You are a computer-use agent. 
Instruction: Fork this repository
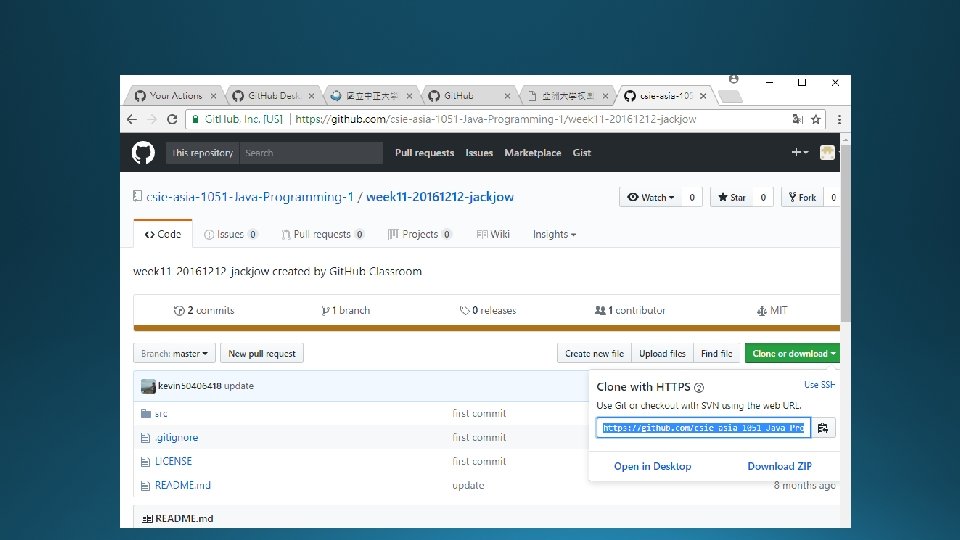pos(802,197)
